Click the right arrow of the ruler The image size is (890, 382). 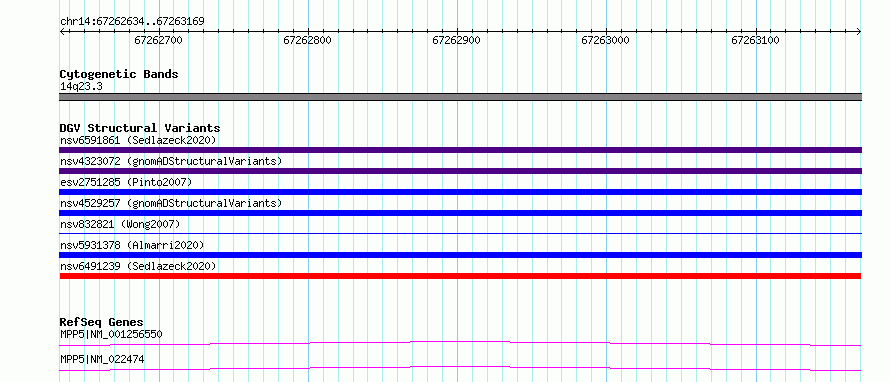coord(858,32)
